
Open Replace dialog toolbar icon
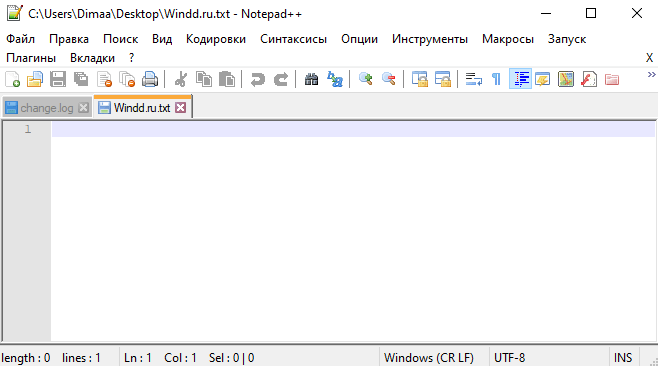coord(335,79)
